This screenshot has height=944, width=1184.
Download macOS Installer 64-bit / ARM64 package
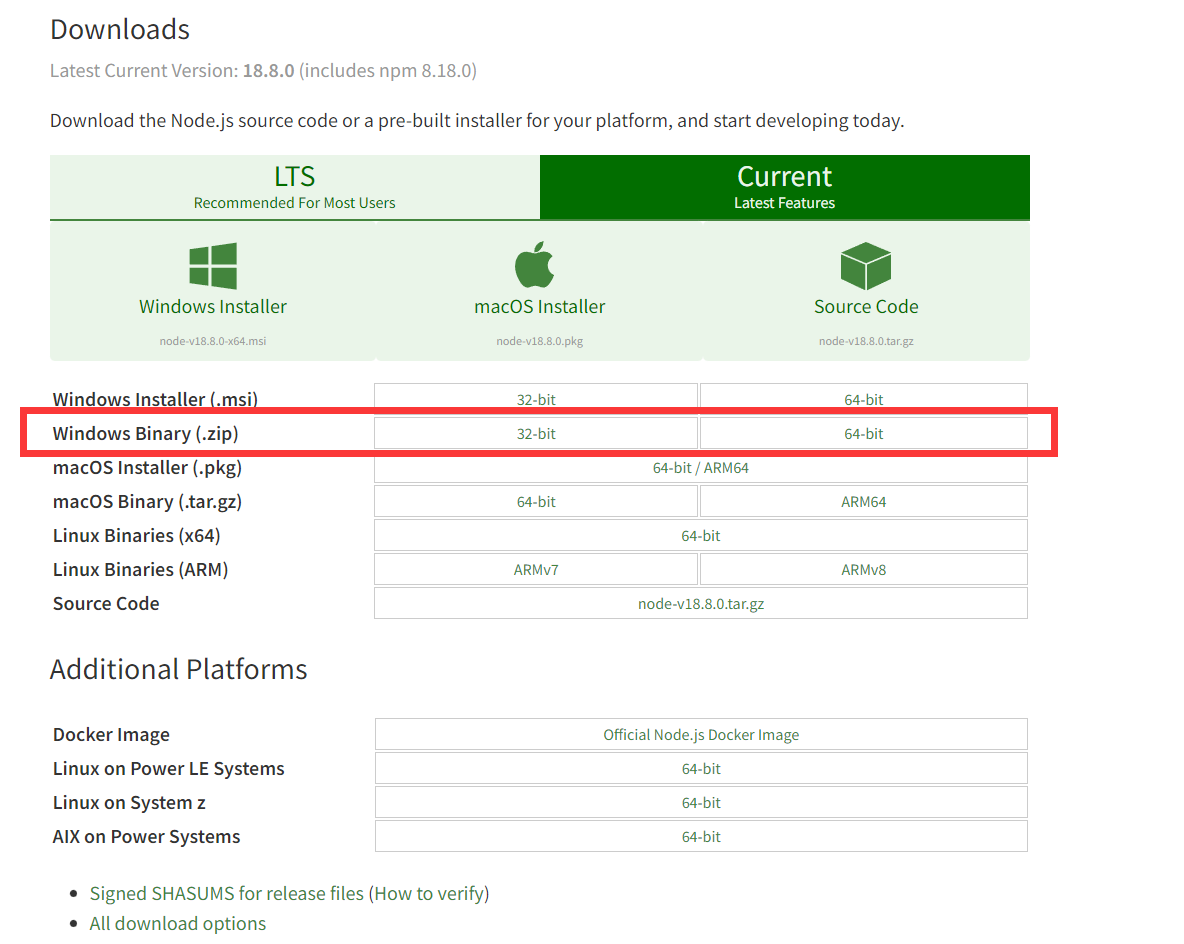pyautogui.click(x=700, y=468)
